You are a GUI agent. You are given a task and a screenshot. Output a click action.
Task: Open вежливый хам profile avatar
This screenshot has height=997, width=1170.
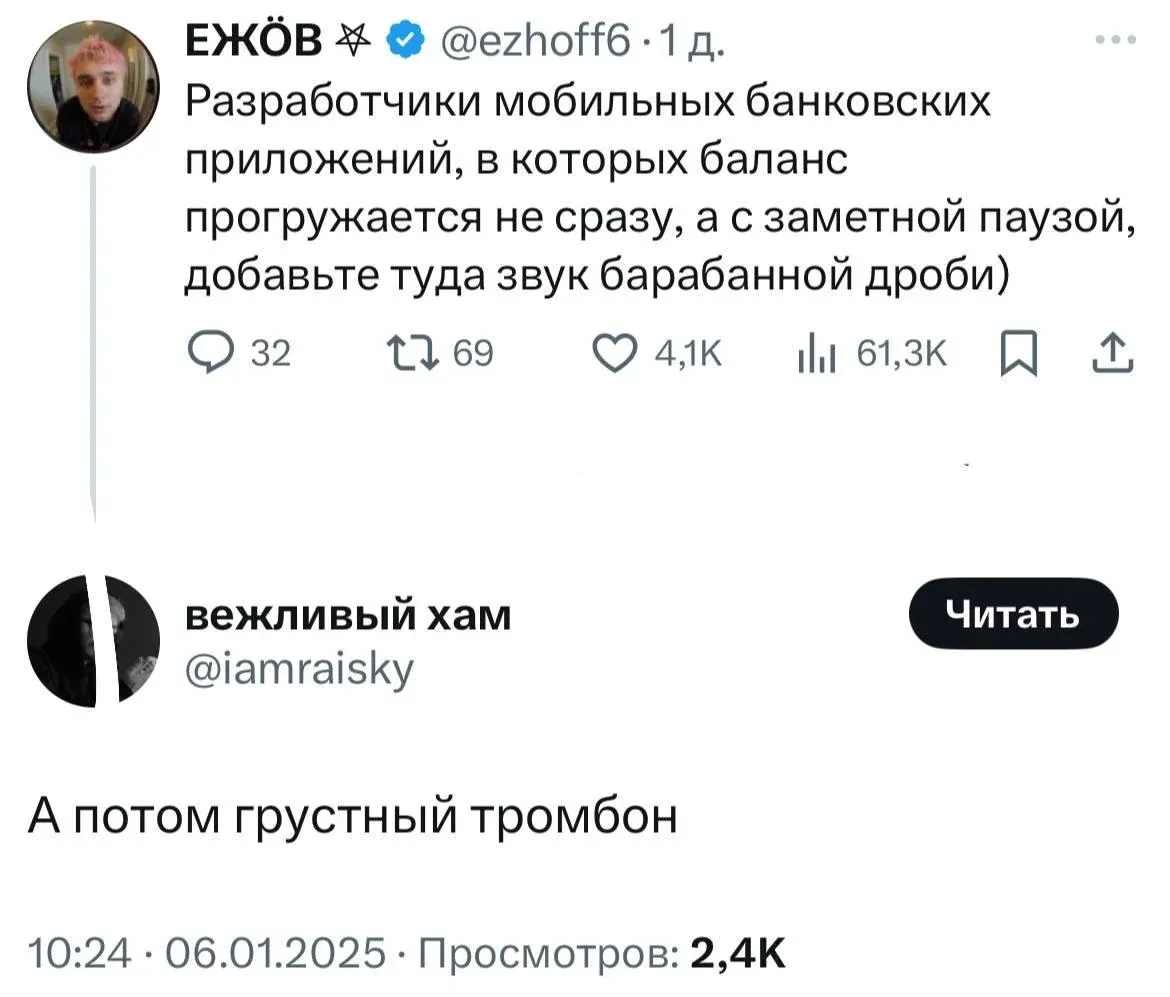[94, 641]
